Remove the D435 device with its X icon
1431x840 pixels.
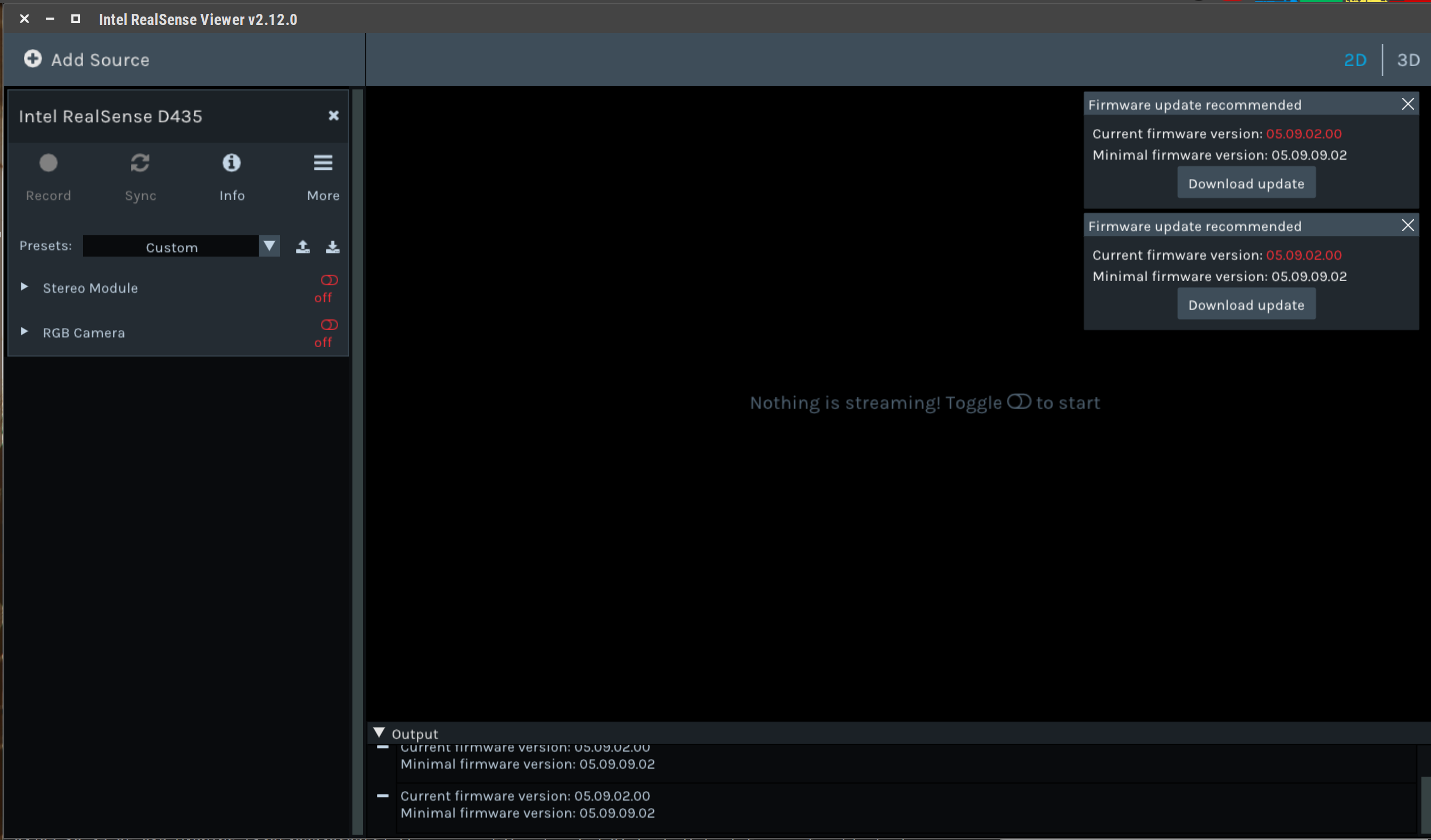[333, 116]
